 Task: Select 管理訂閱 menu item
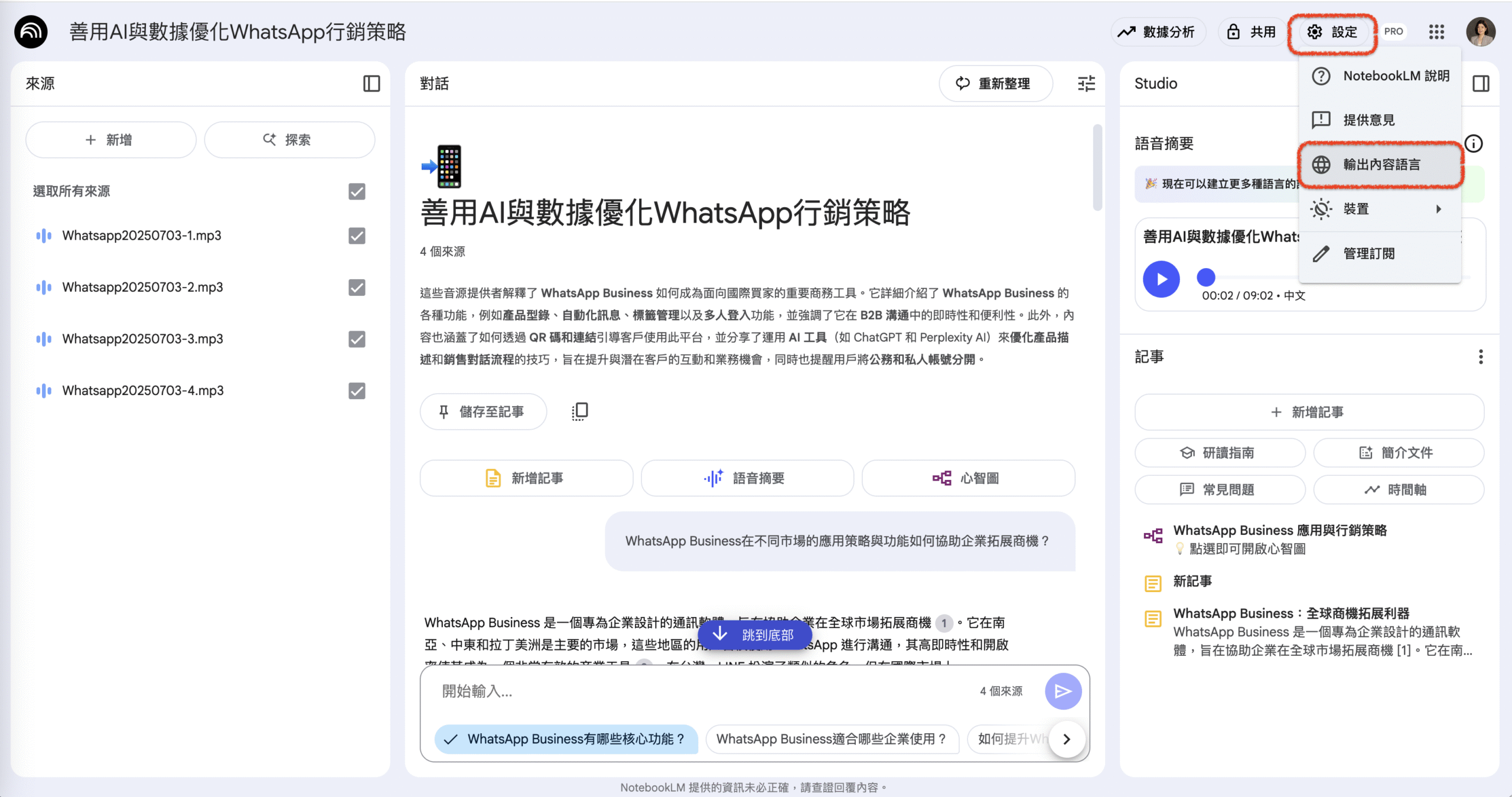[1380, 254]
